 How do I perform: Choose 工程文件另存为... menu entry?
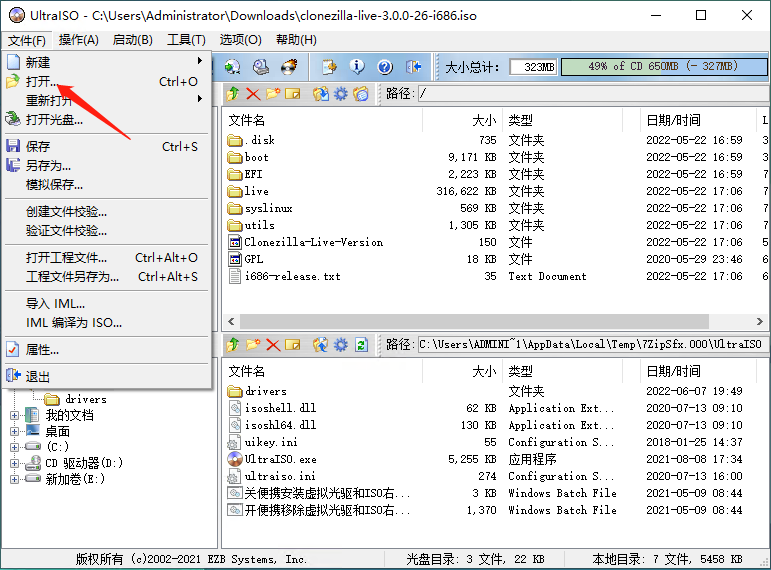[x=107, y=277]
